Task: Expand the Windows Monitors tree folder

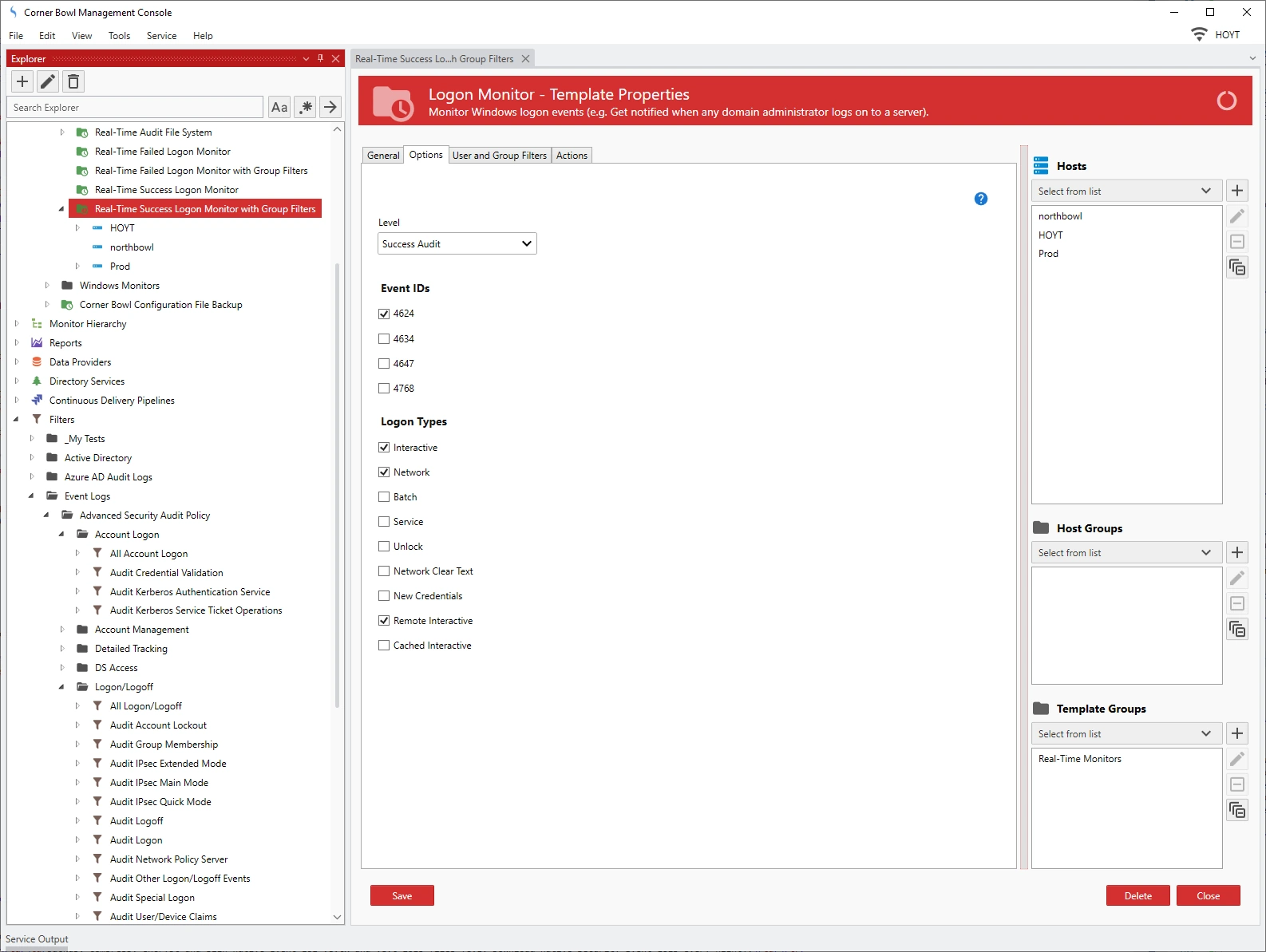Action: click(47, 285)
